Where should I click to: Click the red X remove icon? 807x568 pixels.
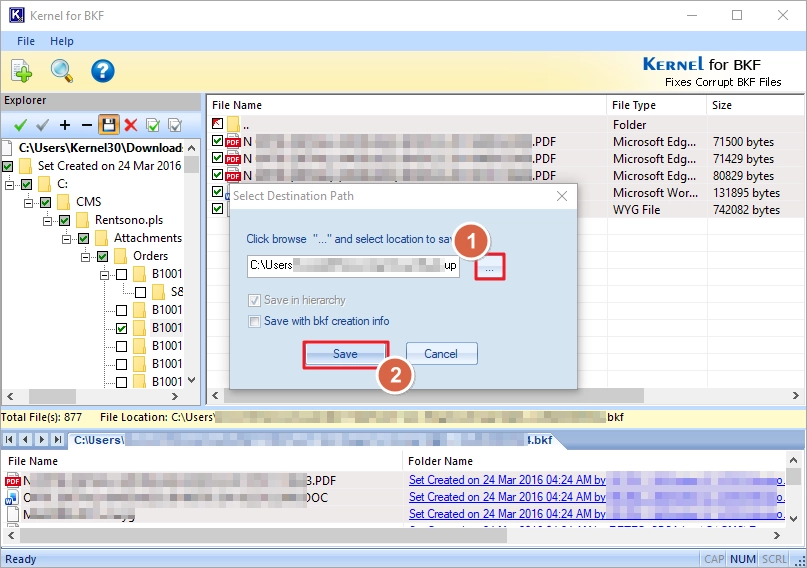131,125
